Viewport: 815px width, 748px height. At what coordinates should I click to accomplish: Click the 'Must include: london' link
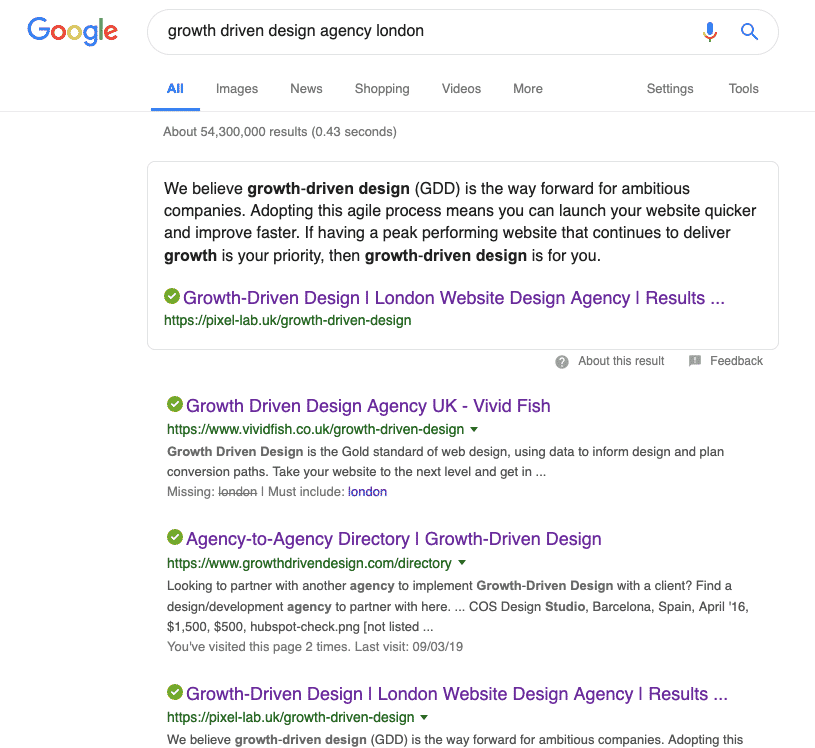pos(367,492)
